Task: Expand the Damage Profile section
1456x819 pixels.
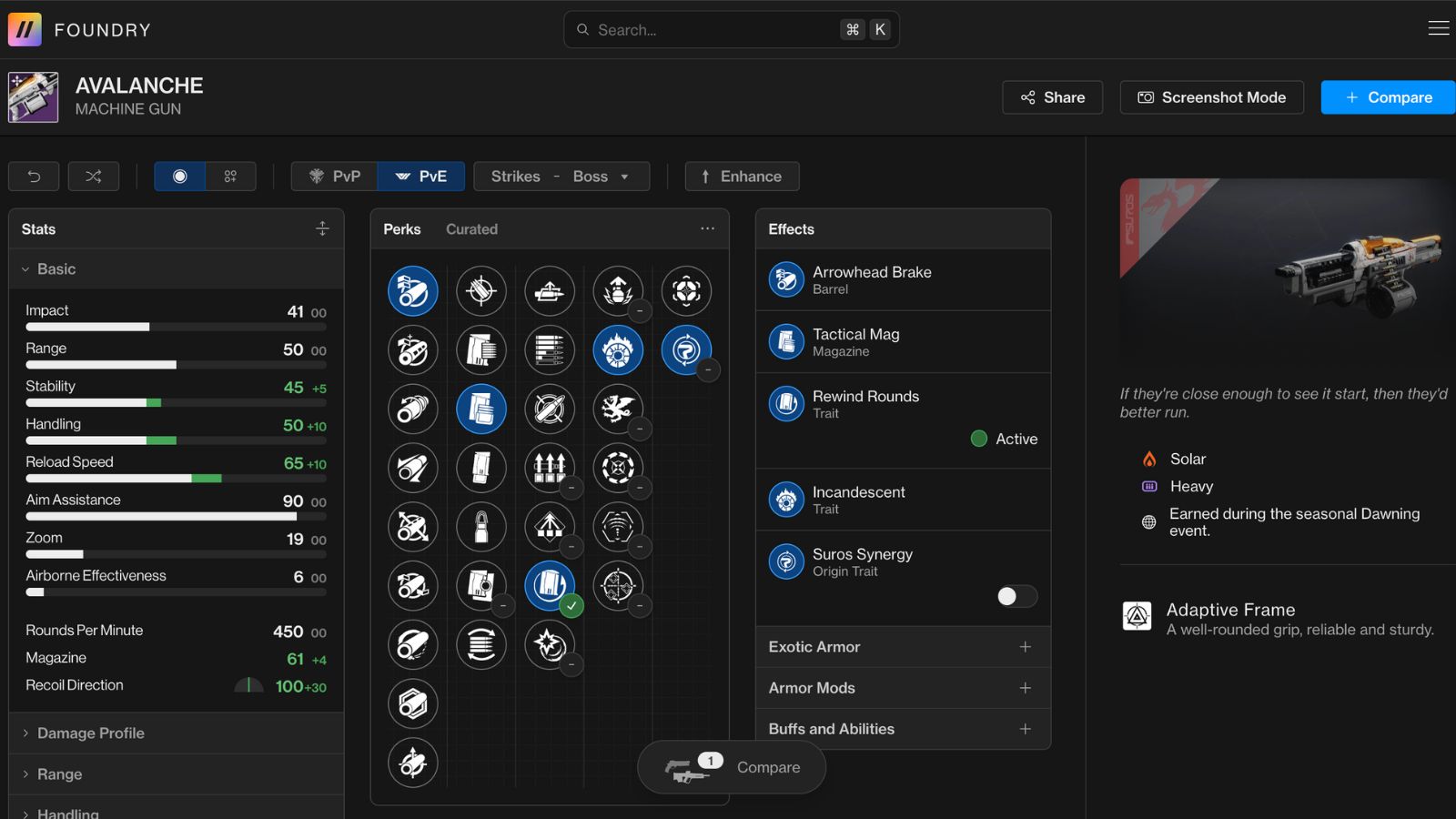Action: point(91,733)
